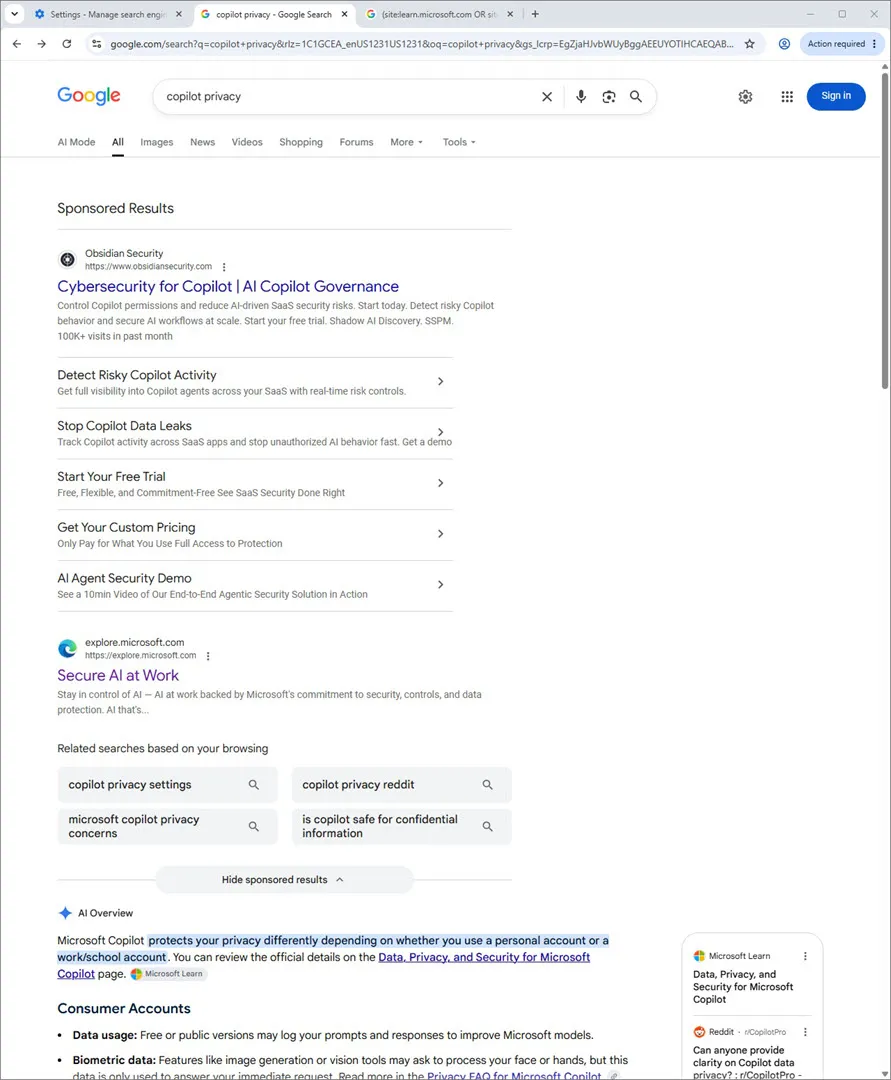
Task: Close the Settings - Manage search engines tab
Action: [179, 14]
